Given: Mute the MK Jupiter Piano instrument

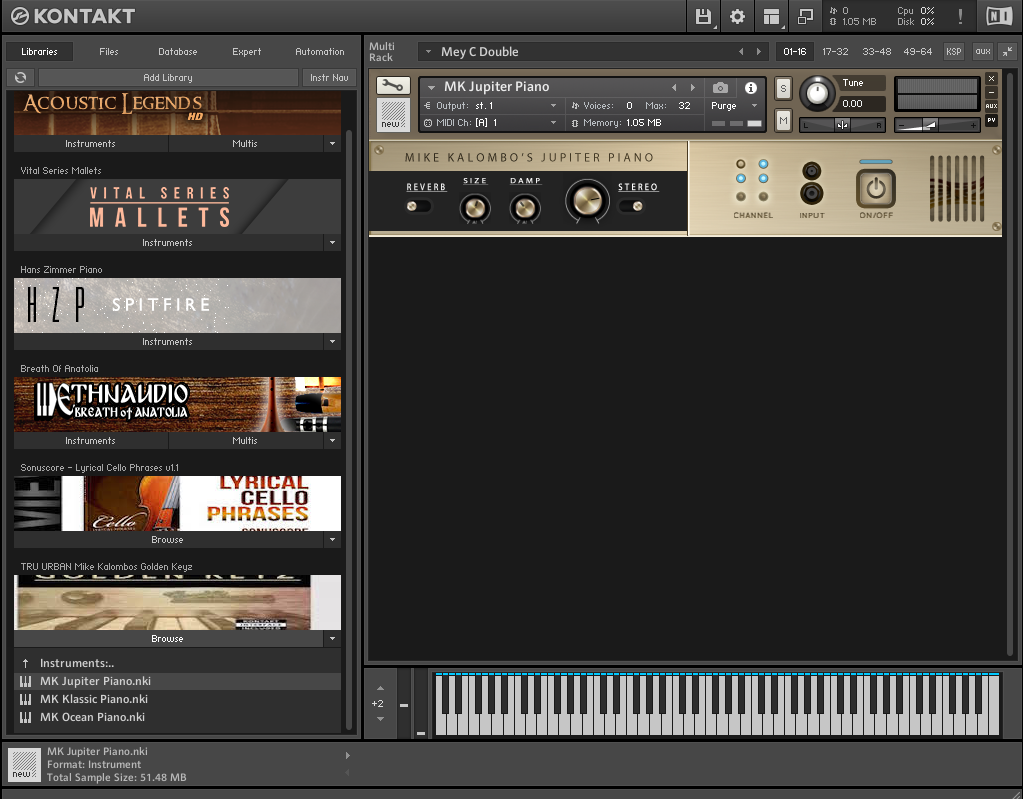Looking at the screenshot, I should [783, 120].
